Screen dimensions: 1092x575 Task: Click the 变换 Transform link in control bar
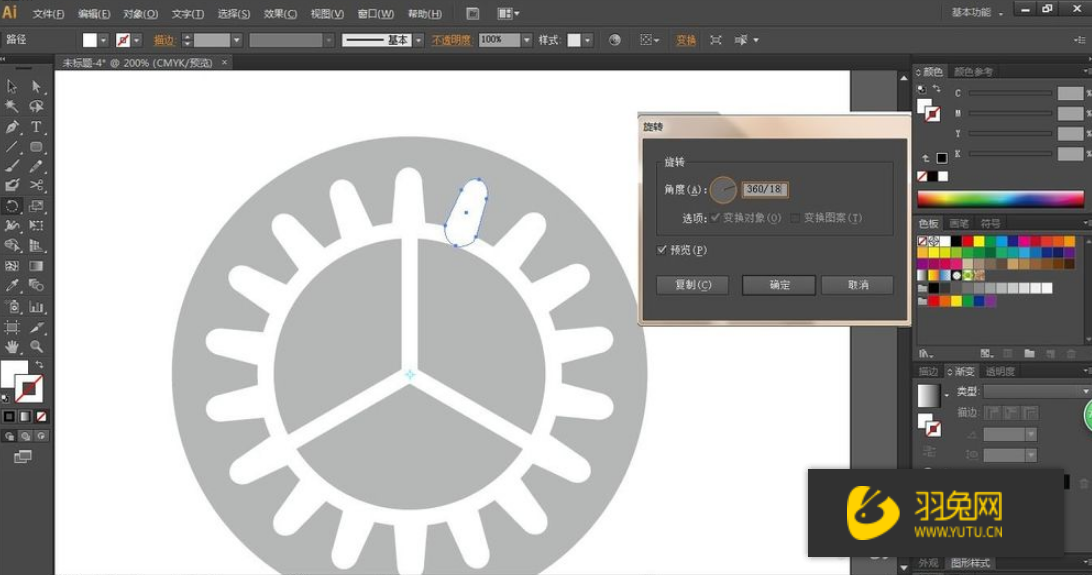686,40
